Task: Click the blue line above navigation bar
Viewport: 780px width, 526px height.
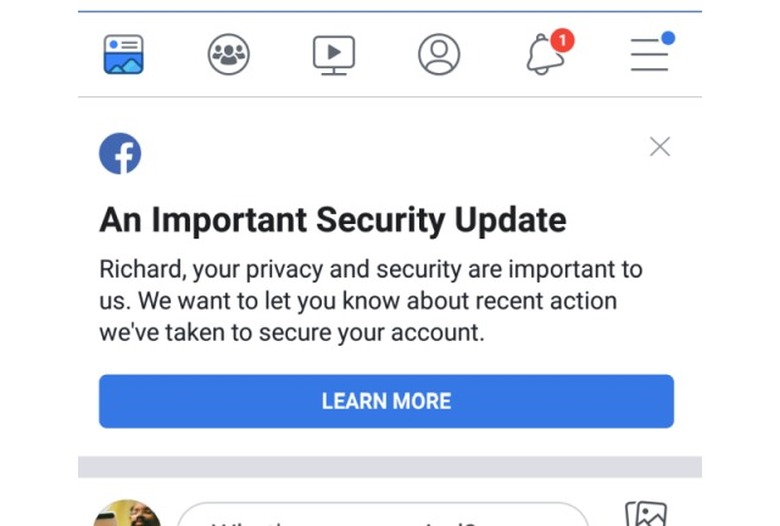Action: 390,11
